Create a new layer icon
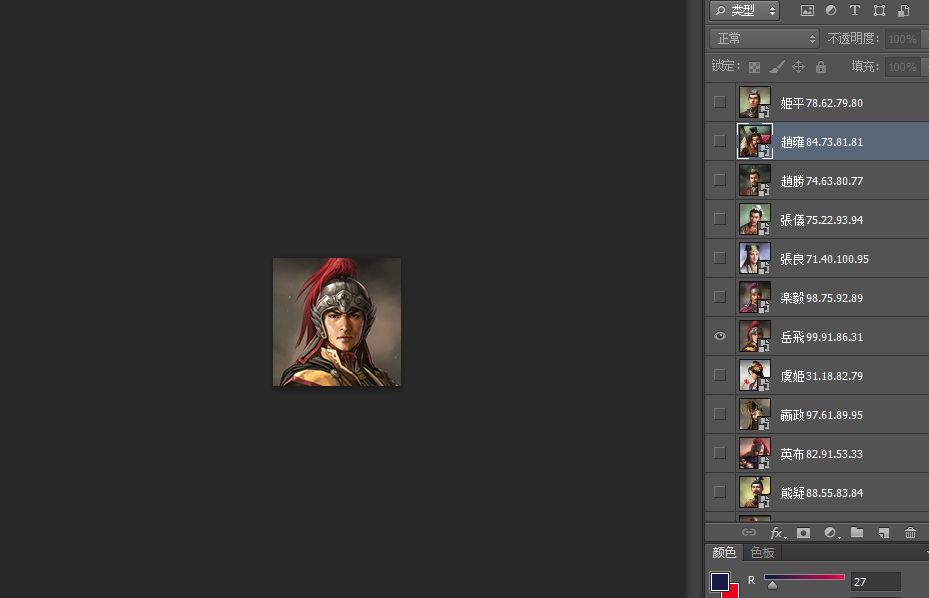 (884, 533)
